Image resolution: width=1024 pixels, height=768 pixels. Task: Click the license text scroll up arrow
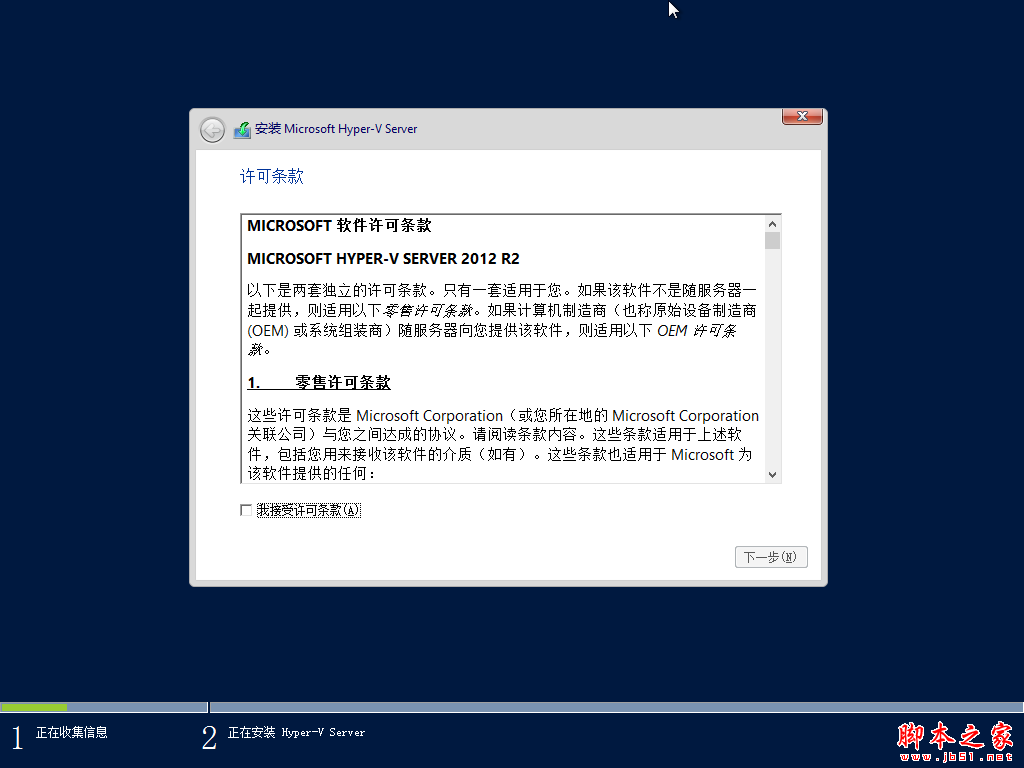coord(773,224)
